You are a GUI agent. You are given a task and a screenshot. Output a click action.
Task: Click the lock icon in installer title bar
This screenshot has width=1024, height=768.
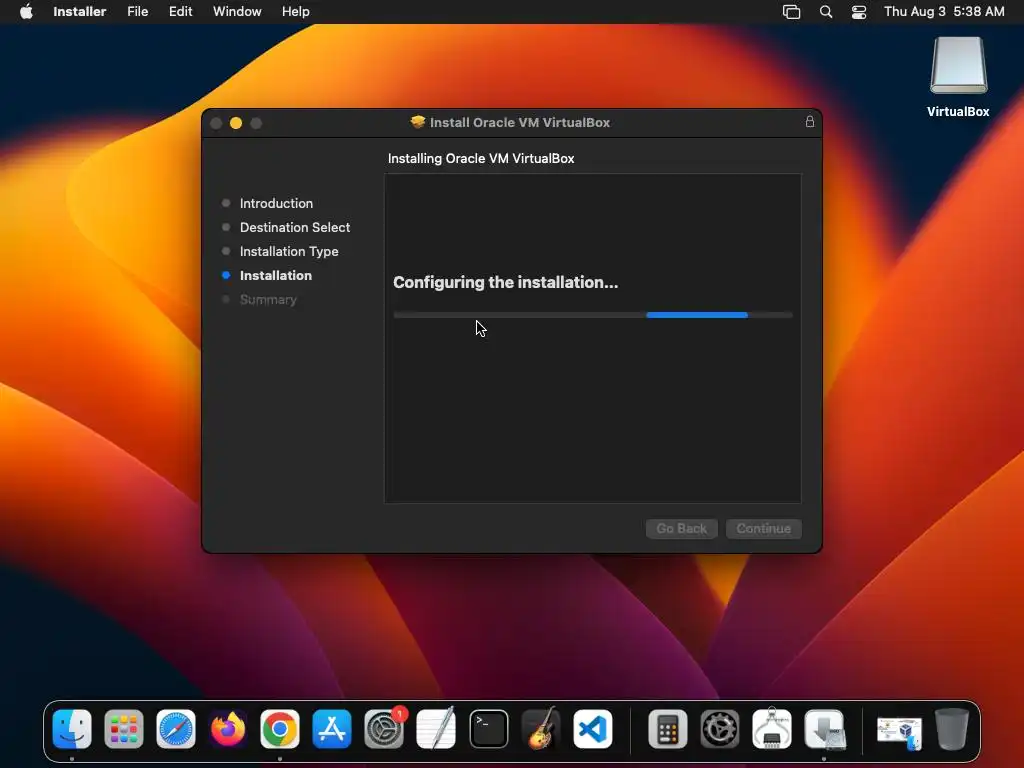(x=810, y=122)
